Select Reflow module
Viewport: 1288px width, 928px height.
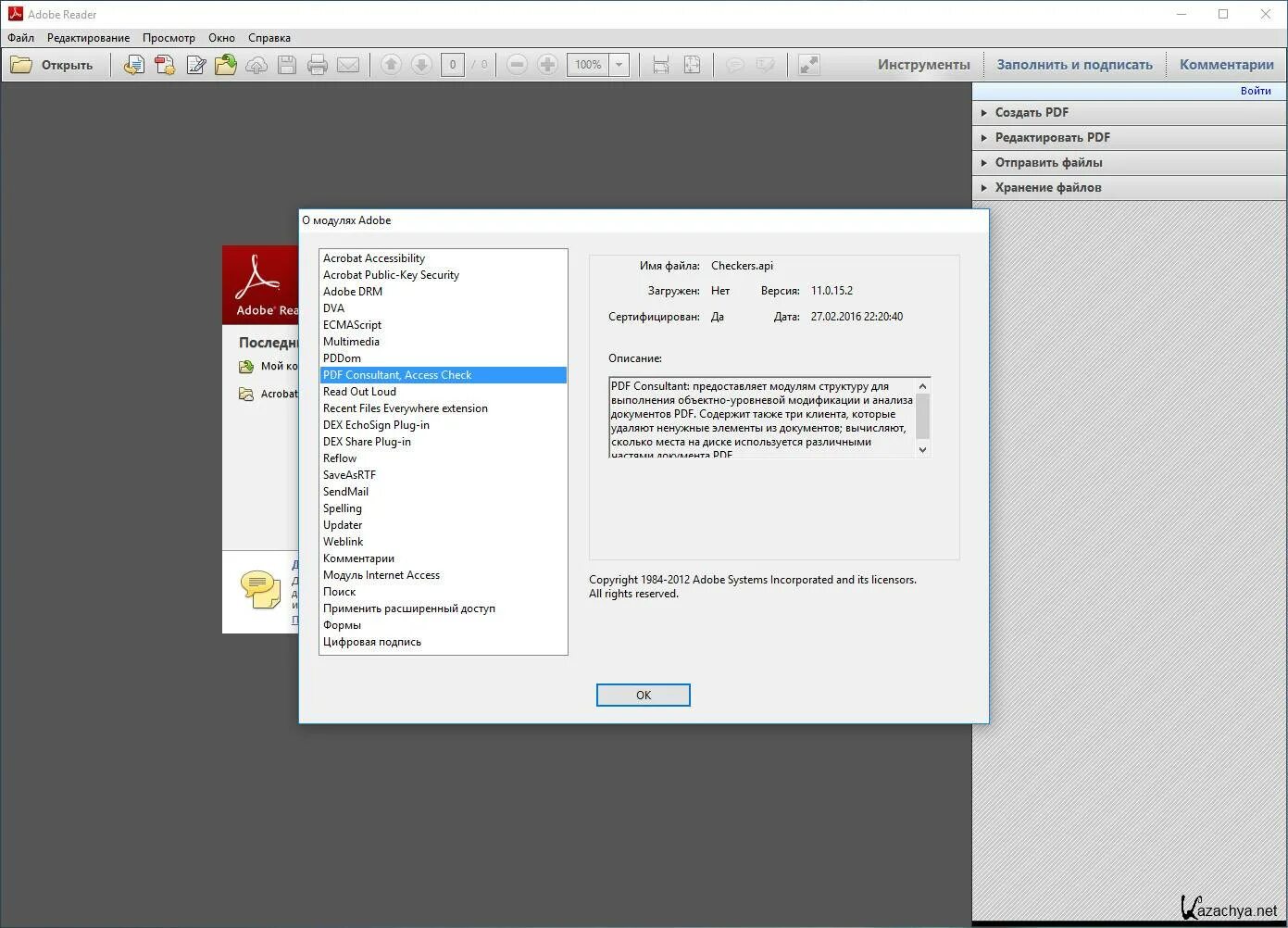coord(444,458)
